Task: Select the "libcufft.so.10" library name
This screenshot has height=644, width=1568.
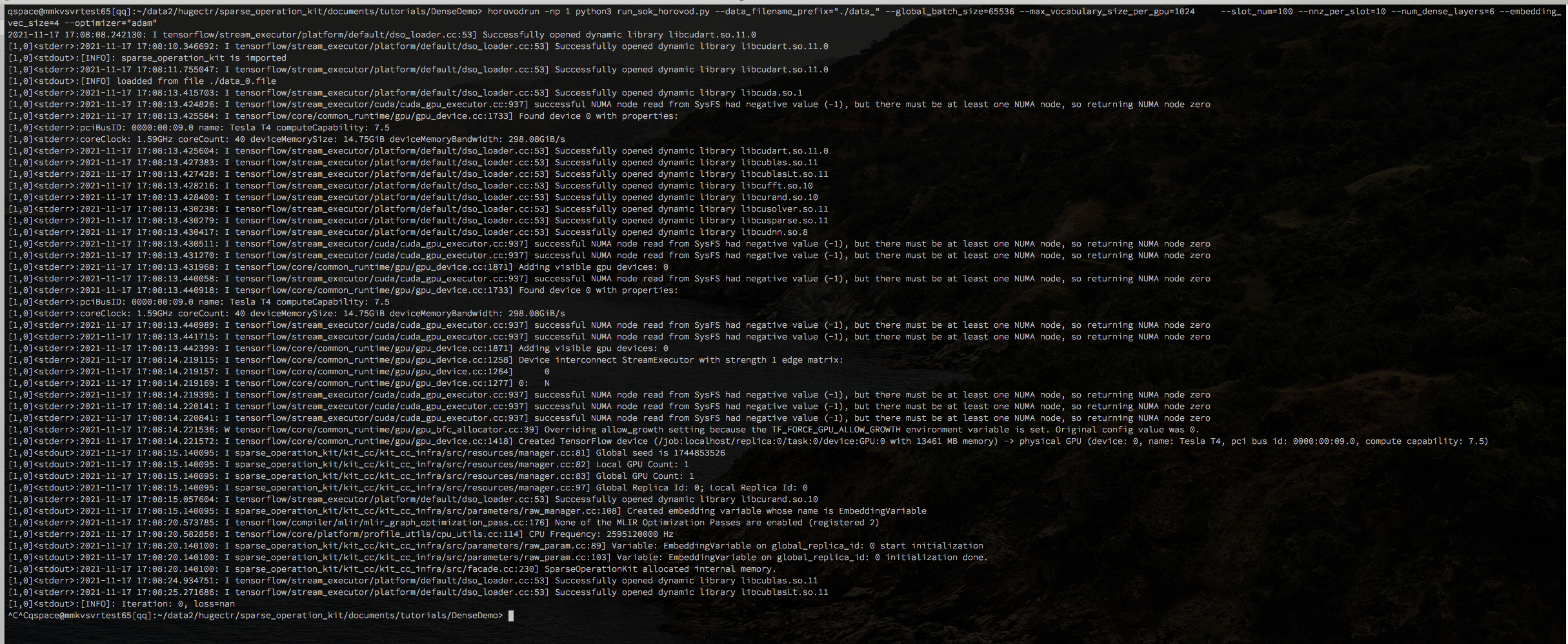Action: click(x=777, y=186)
